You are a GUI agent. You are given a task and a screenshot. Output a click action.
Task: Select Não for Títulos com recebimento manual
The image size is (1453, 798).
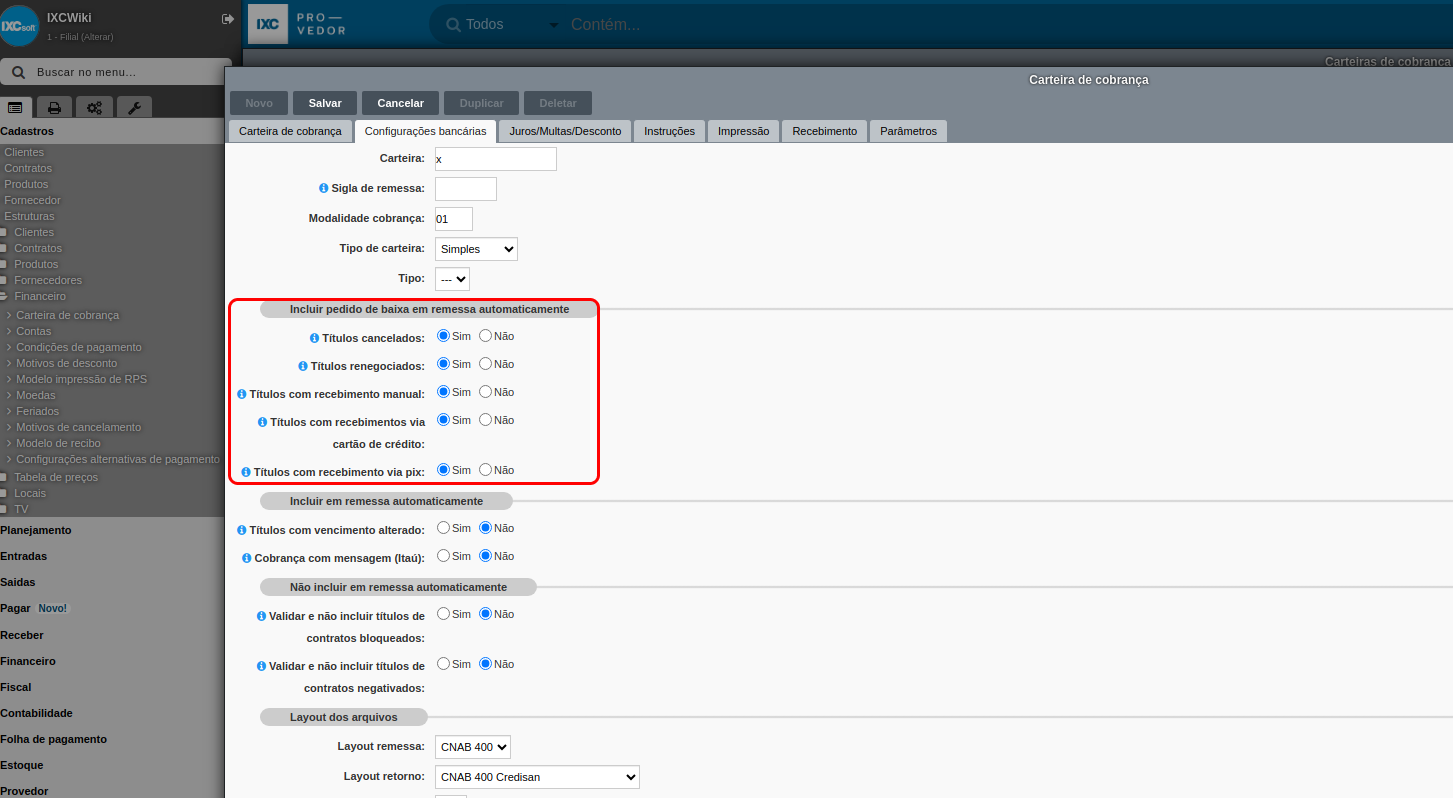485,392
